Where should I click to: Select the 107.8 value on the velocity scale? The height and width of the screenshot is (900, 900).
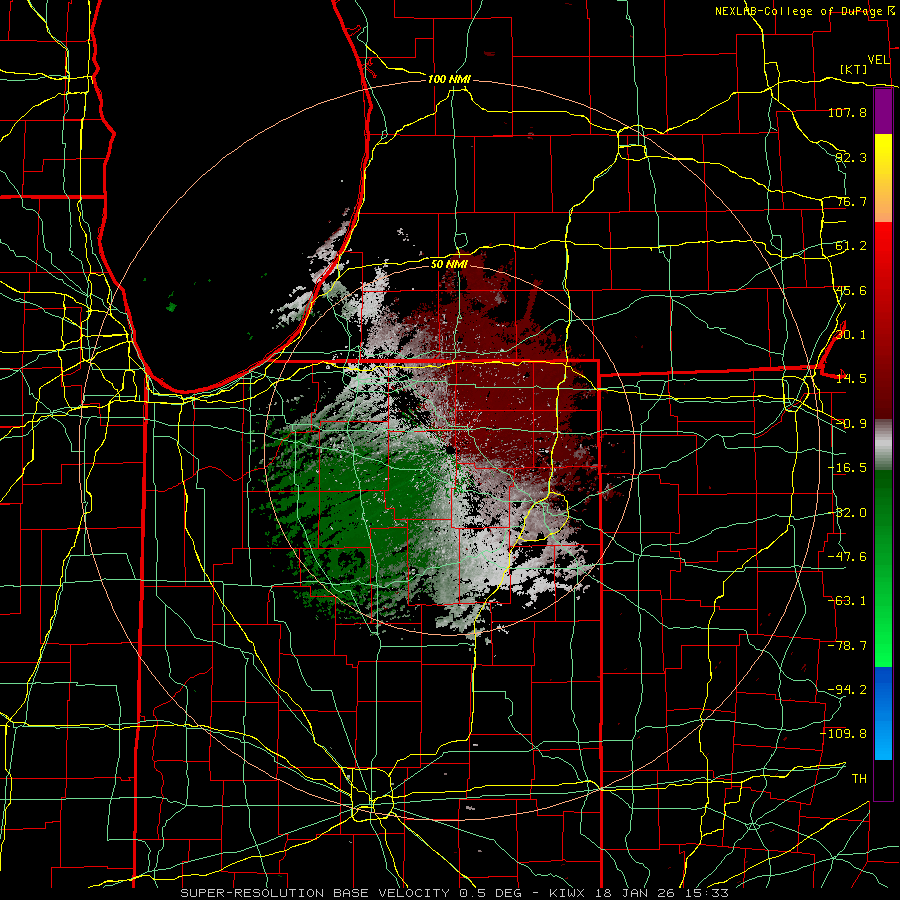[847, 112]
